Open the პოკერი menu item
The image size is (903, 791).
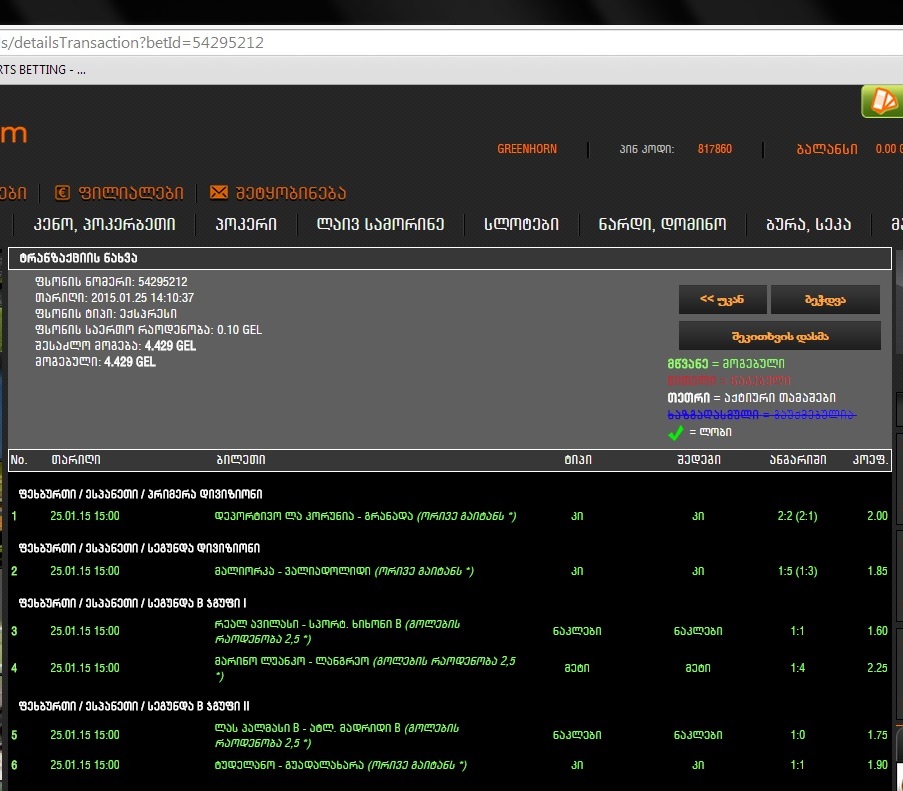(246, 225)
